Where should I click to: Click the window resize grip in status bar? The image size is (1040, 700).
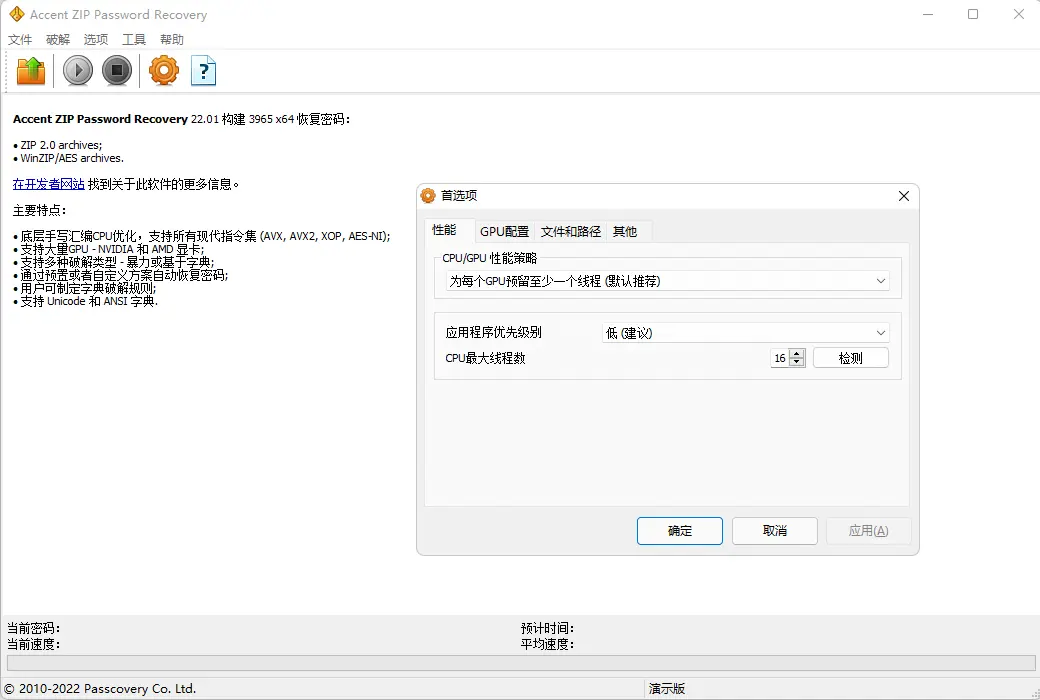click(1034, 693)
